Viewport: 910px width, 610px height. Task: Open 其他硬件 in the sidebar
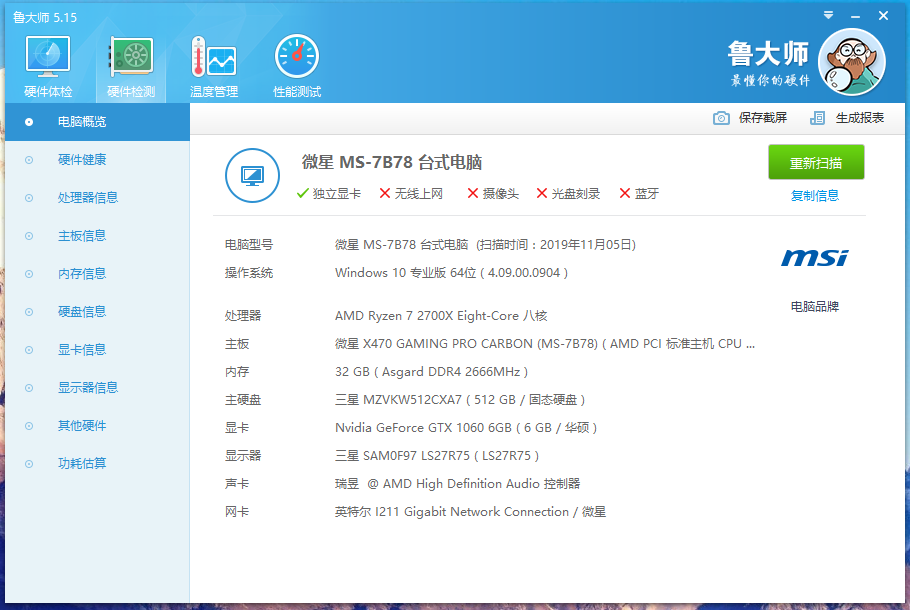coord(98,426)
